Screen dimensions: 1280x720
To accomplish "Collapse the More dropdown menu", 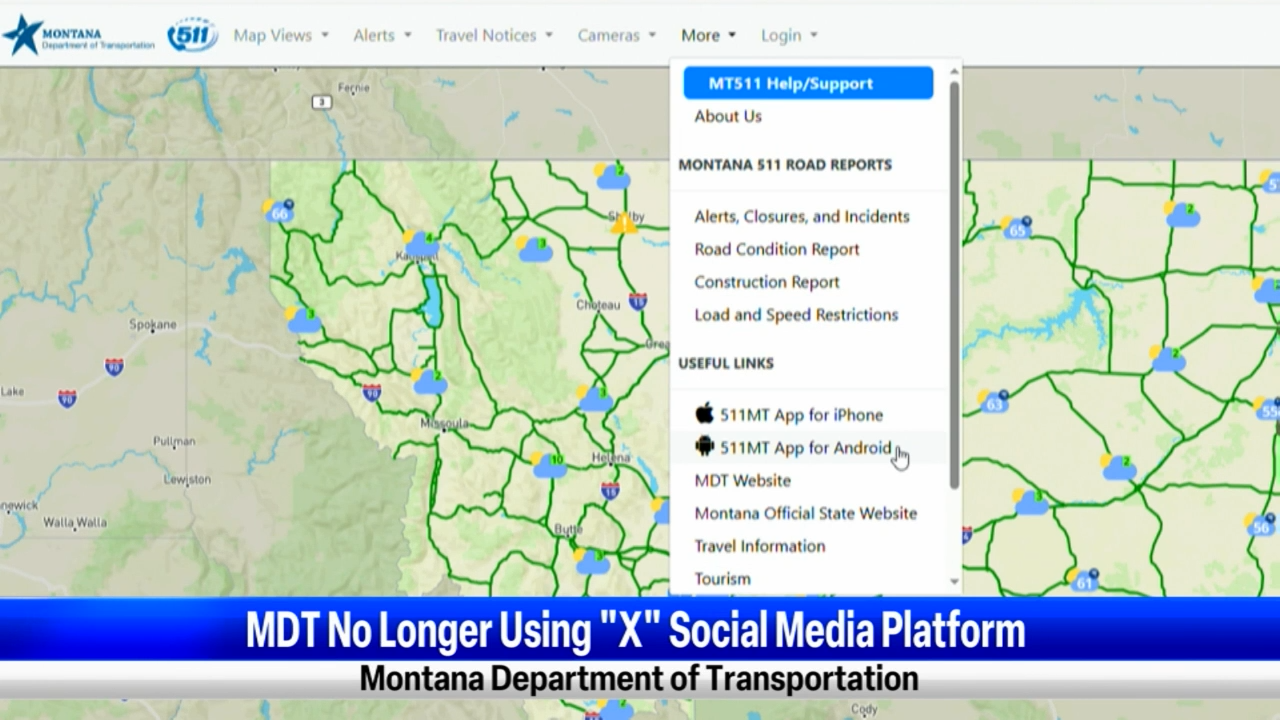I will pyautogui.click(x=708, y=35).
